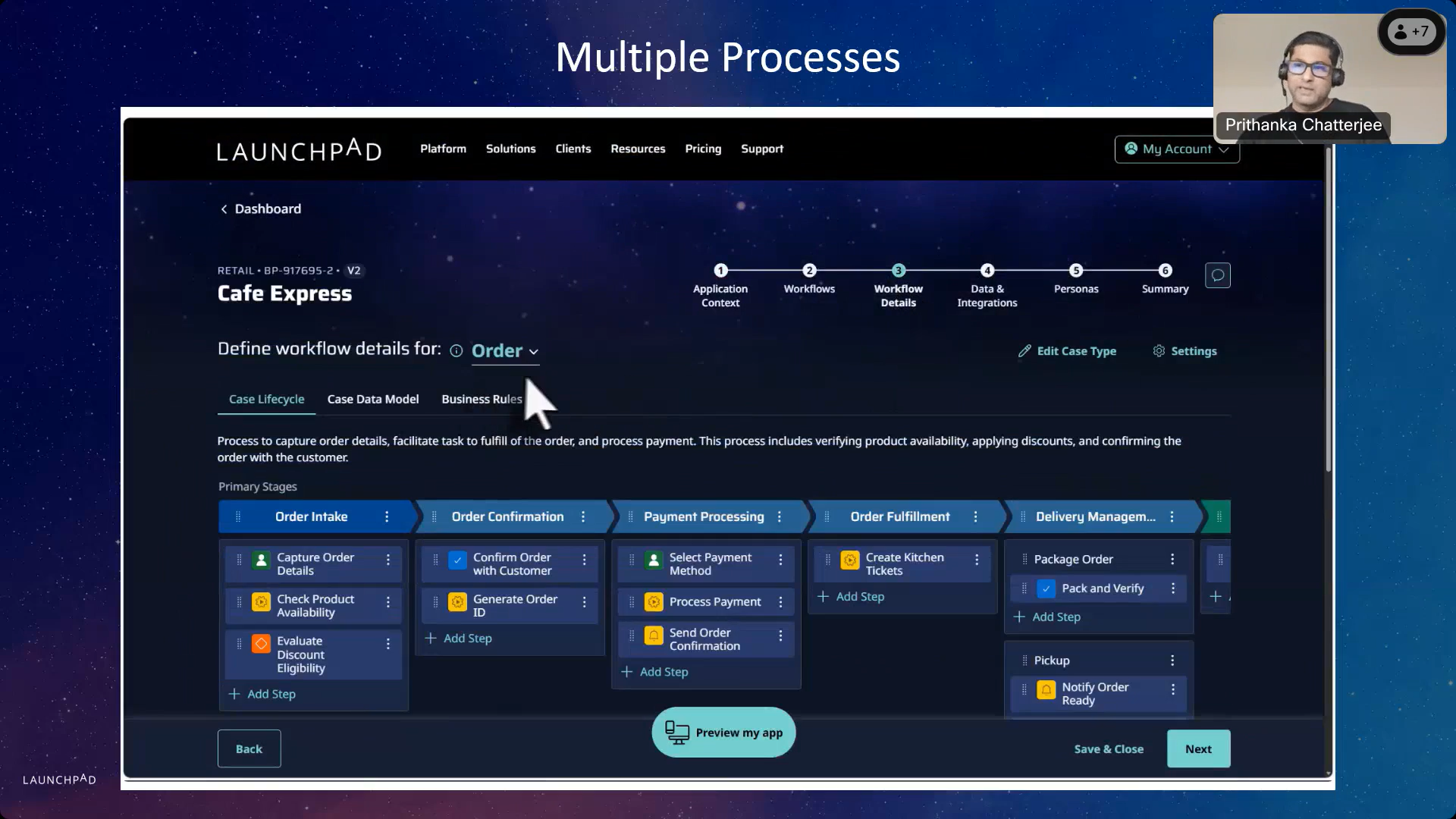Click the Next button
Viewport: 1456px width, 819px height.
click(x=1198, y=748)
